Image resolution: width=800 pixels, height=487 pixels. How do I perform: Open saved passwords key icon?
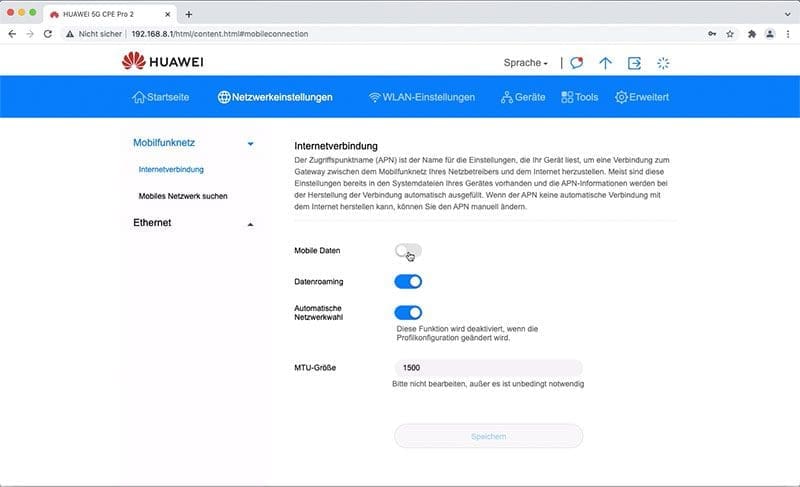pyautogui.click(x=712, y=34)
